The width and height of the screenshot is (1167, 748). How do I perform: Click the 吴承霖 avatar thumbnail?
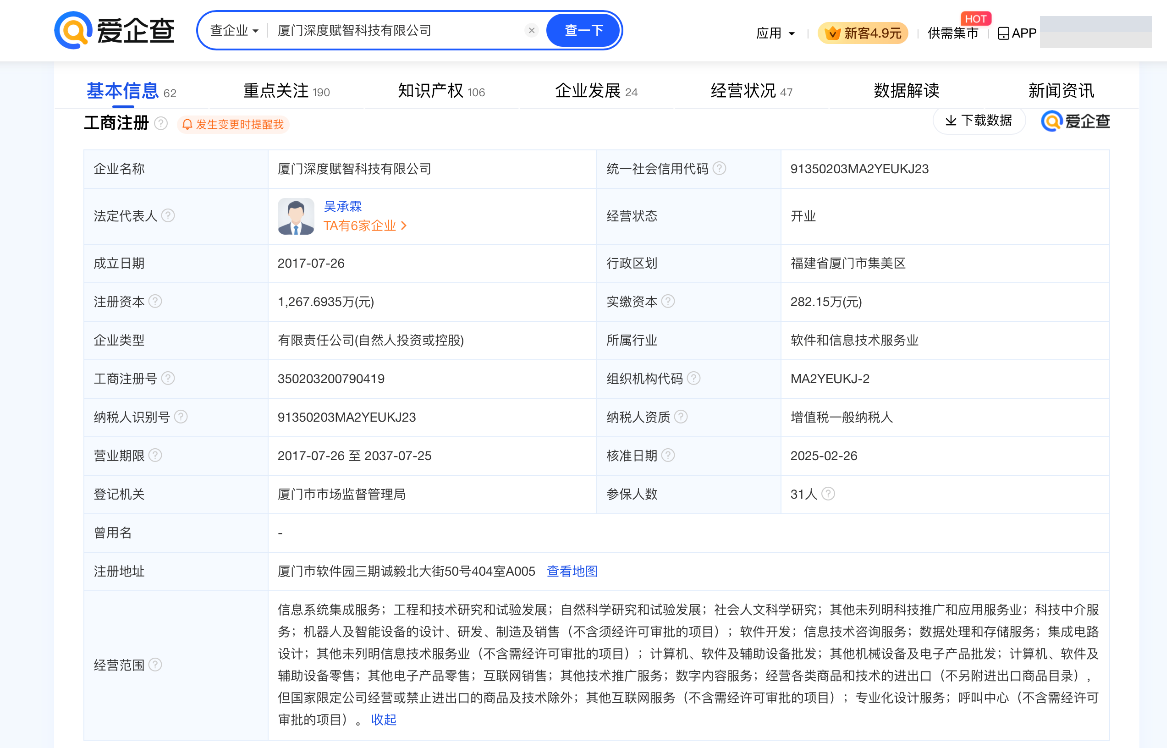click(x=295, y=216)
